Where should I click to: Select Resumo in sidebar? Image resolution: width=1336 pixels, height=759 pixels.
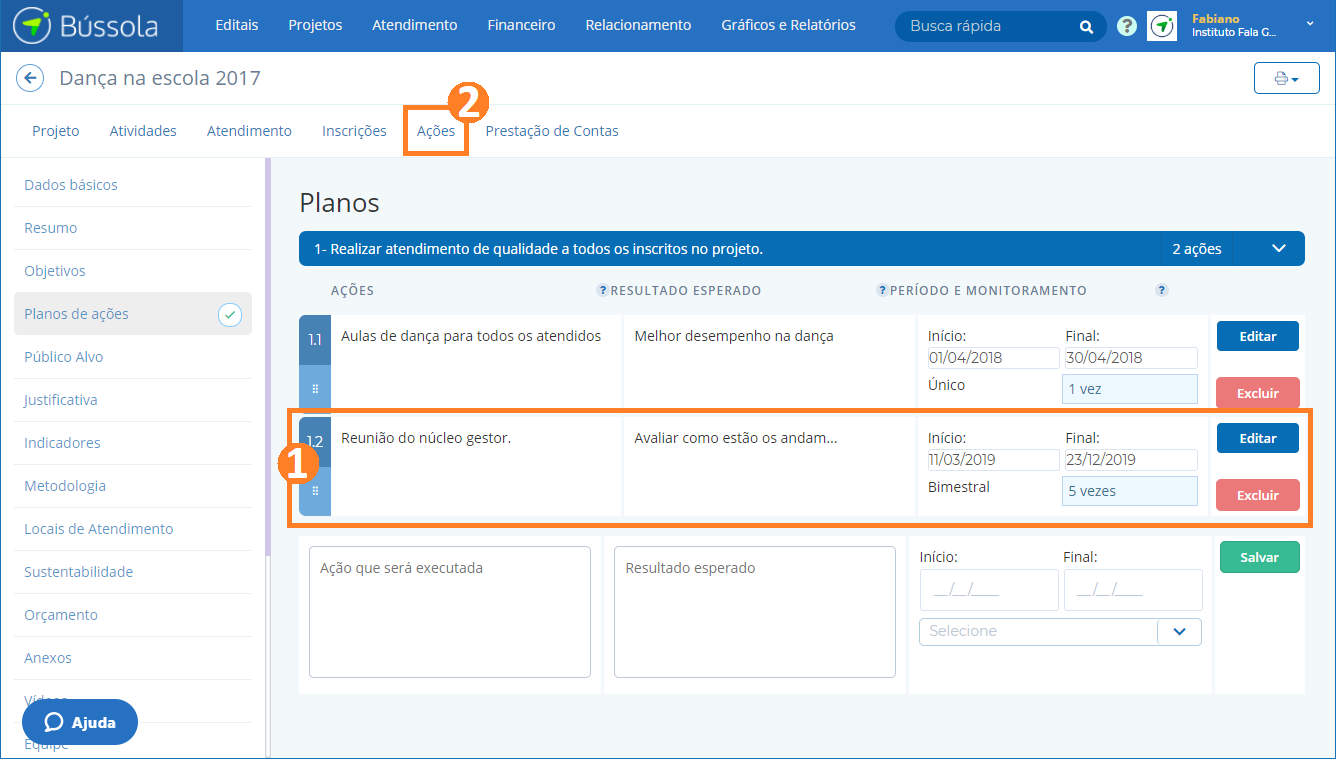133,228
